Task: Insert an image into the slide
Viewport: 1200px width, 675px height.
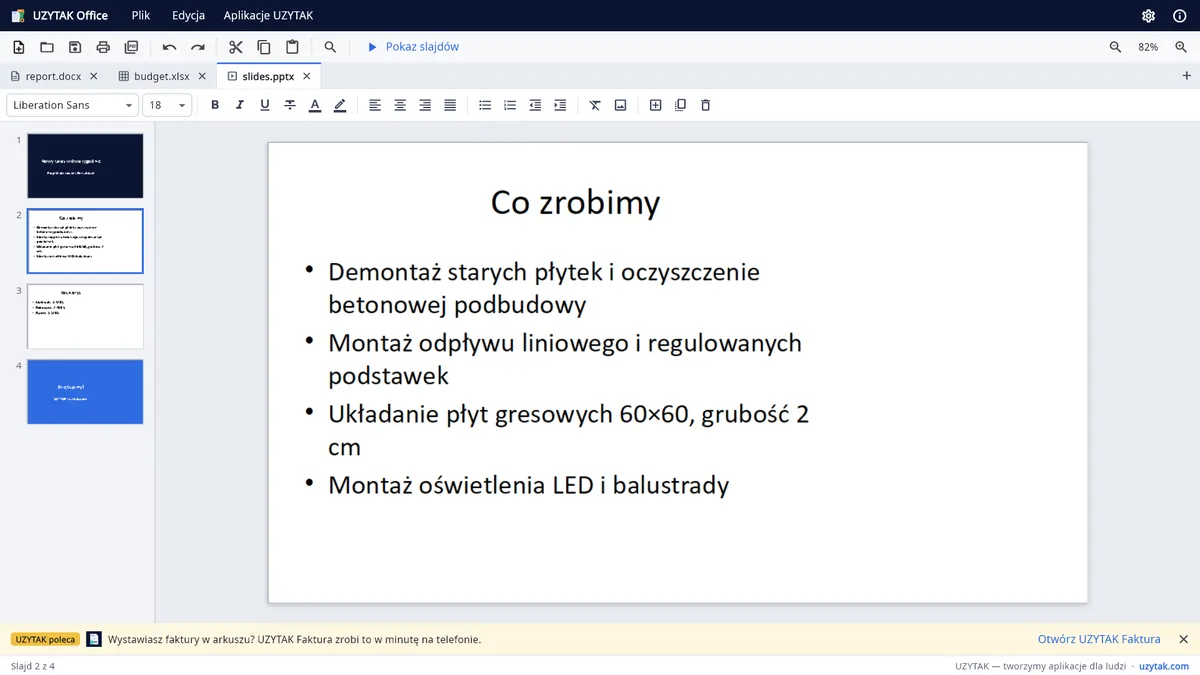Action: (x=620, y=105)
